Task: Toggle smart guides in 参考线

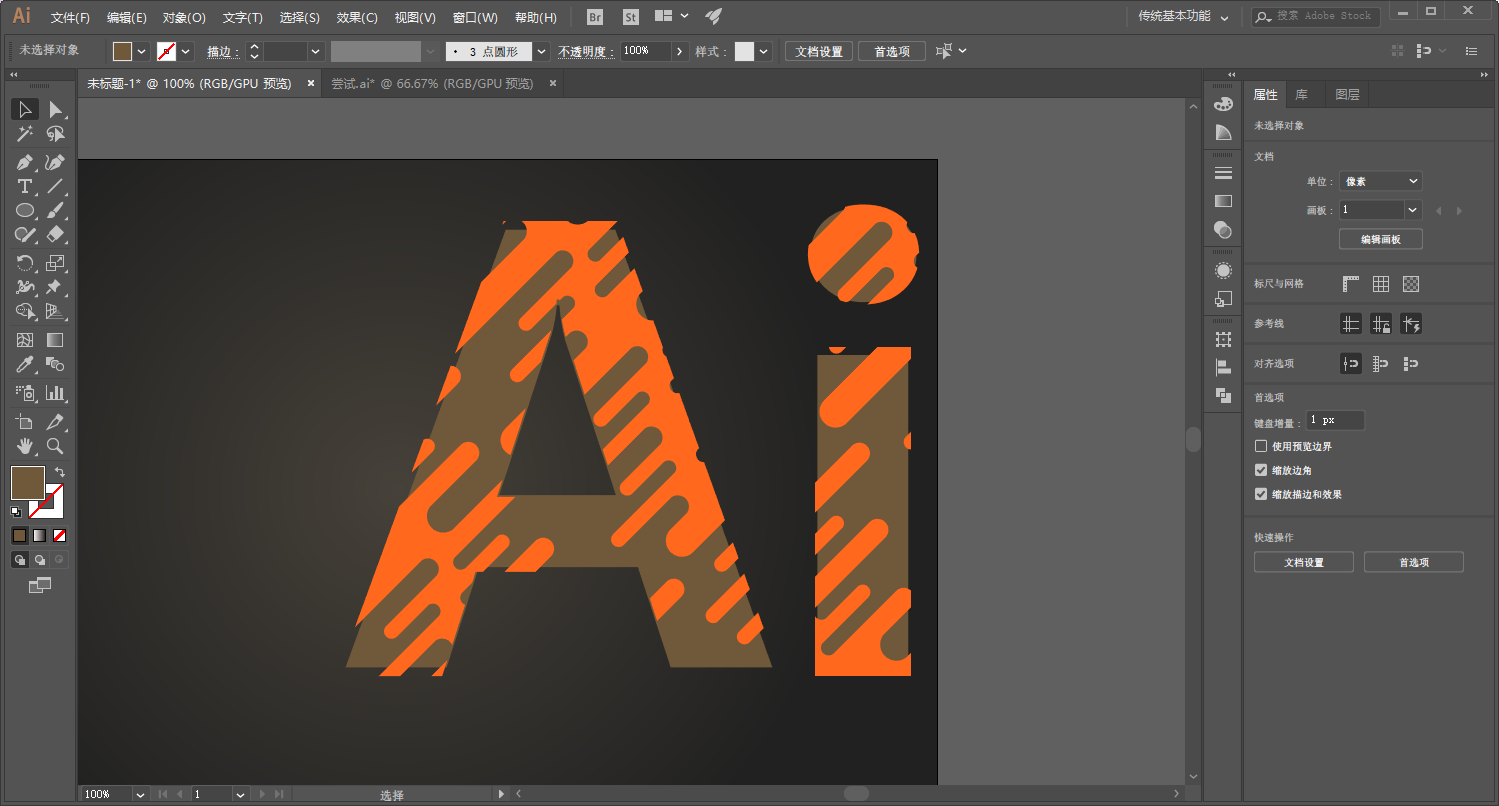Action: [1411, 324]
